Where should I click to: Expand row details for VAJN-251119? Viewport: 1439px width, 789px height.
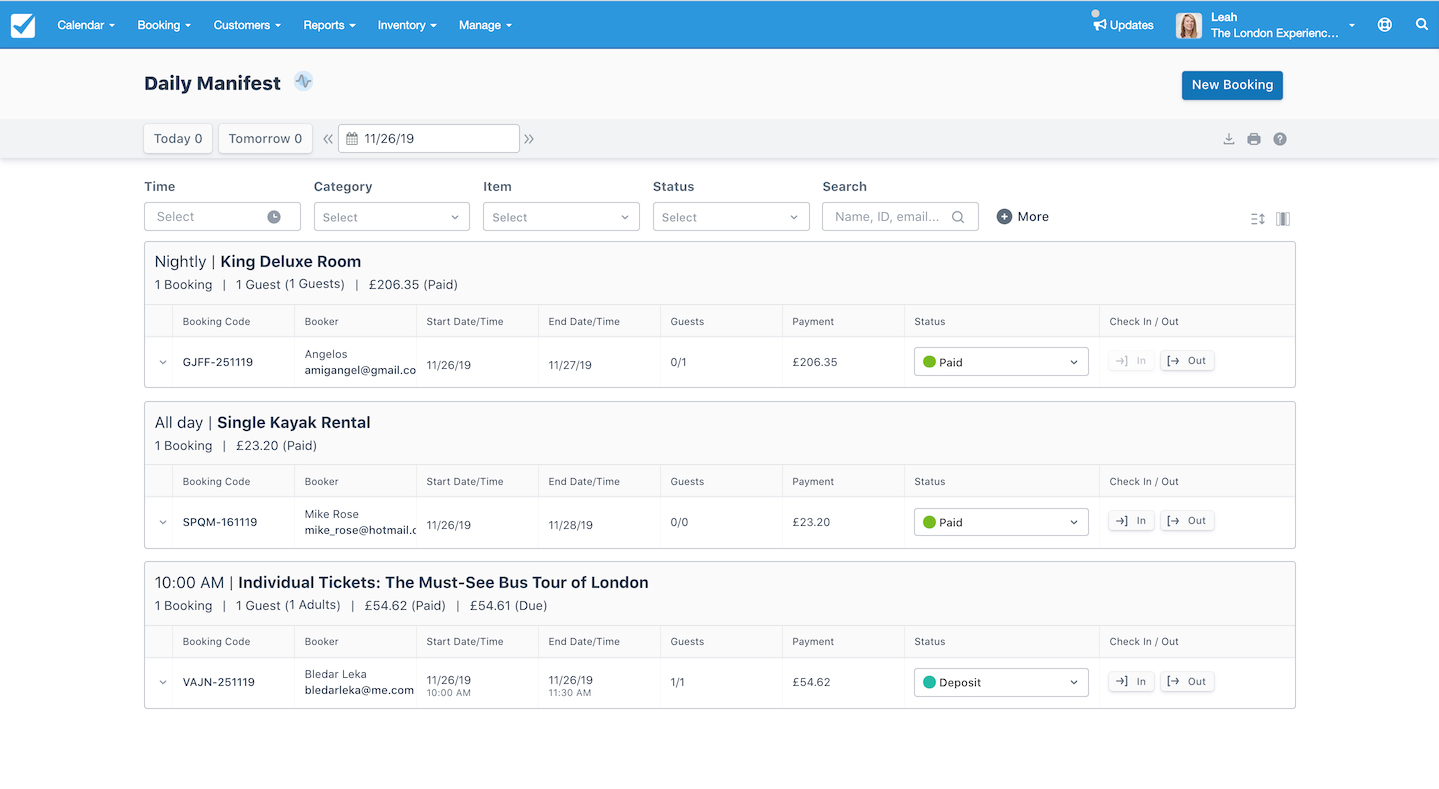click(163, 682)
